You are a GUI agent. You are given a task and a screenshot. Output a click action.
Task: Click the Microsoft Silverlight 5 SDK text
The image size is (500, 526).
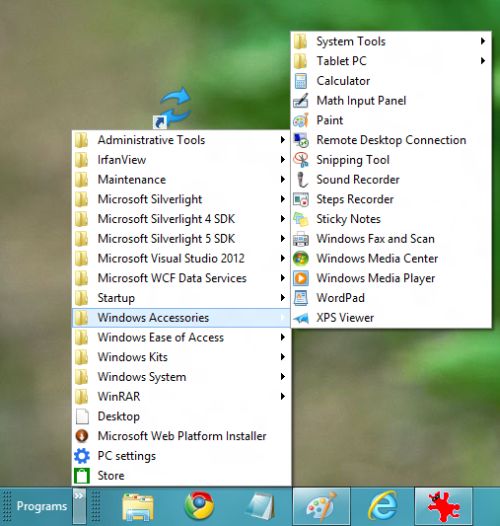coord(166,239)
